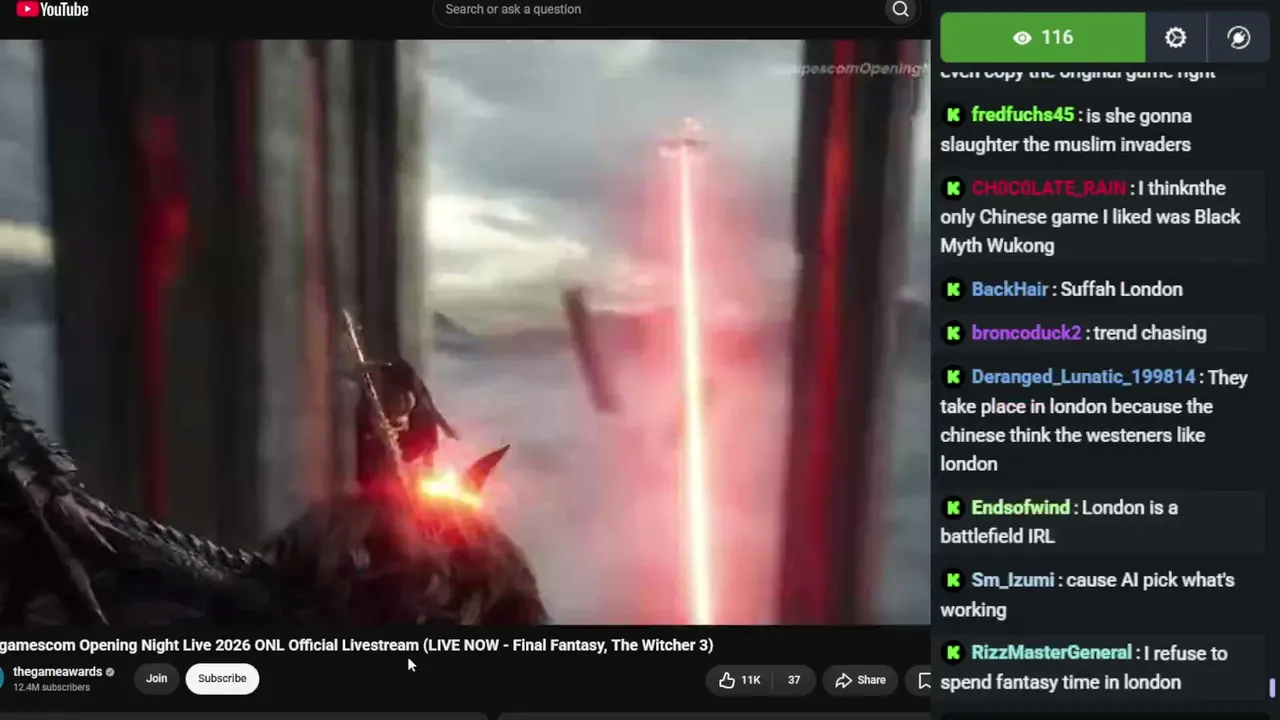Click the search magnifier icon
The height and width of the screenshot is (720, 1280).
click(900, 10)
